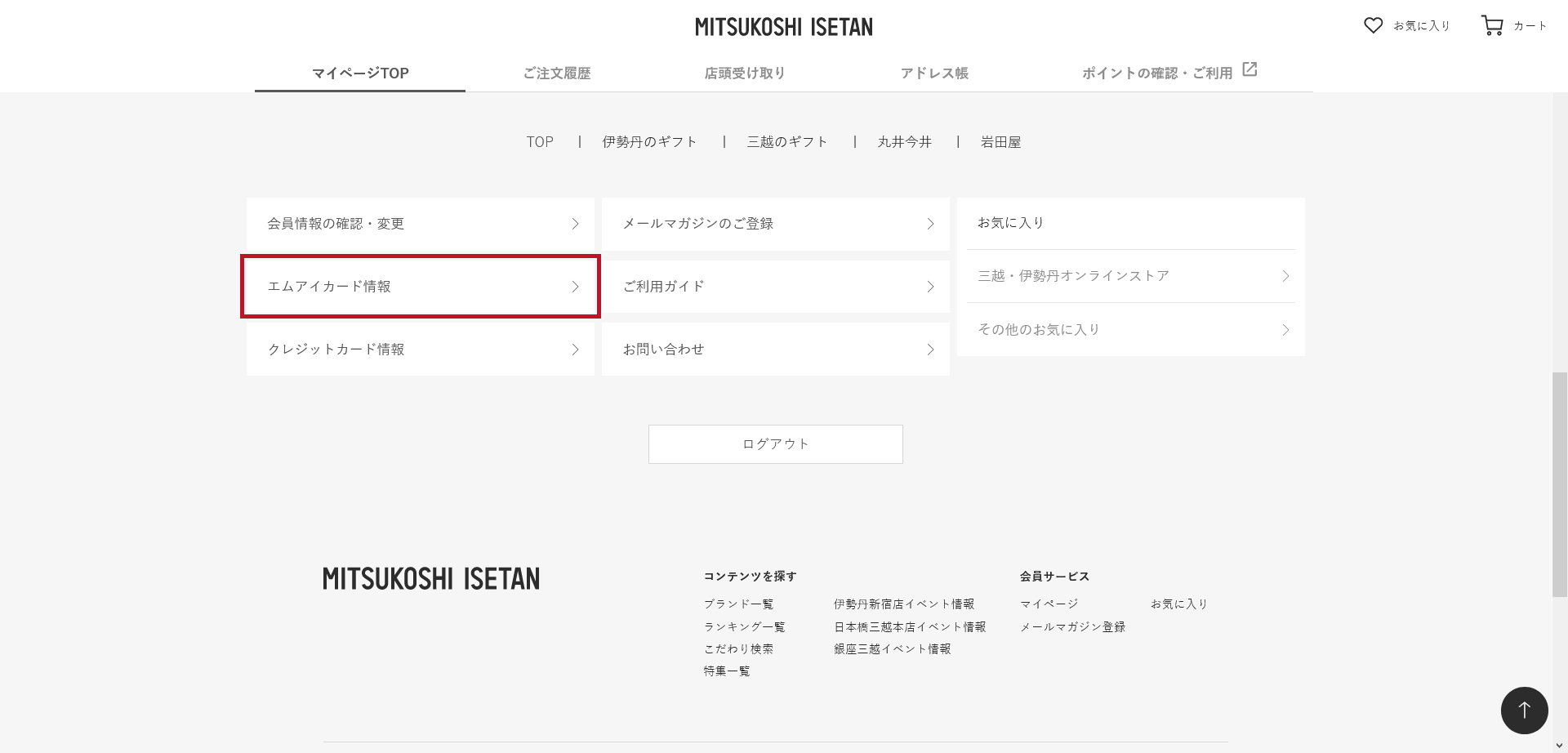Click the vertical scrollbar thumb
1568x753 pixels.
[1560, 484]
